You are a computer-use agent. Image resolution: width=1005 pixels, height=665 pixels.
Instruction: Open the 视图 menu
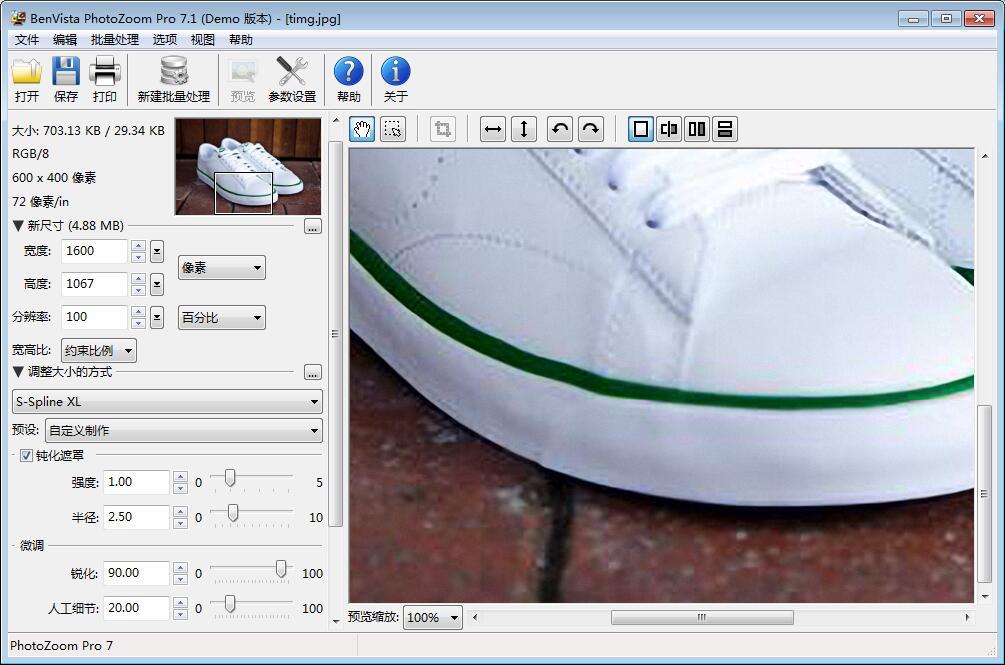click(203, 40)
